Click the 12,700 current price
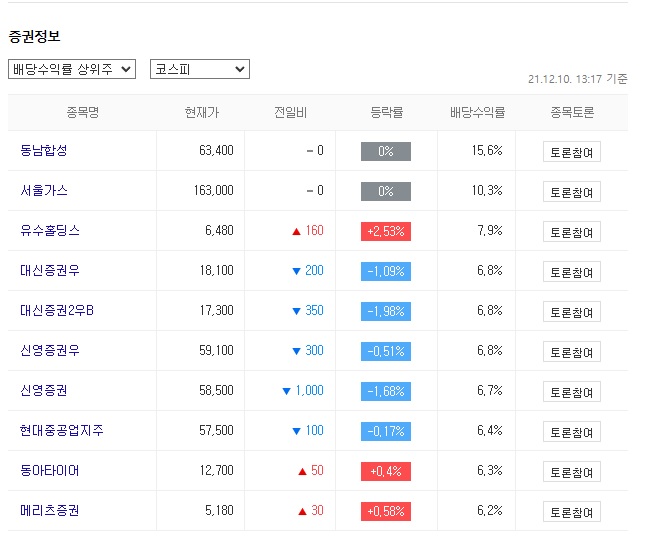This screenshot has height=538, width=647. [x=217, y=471]
